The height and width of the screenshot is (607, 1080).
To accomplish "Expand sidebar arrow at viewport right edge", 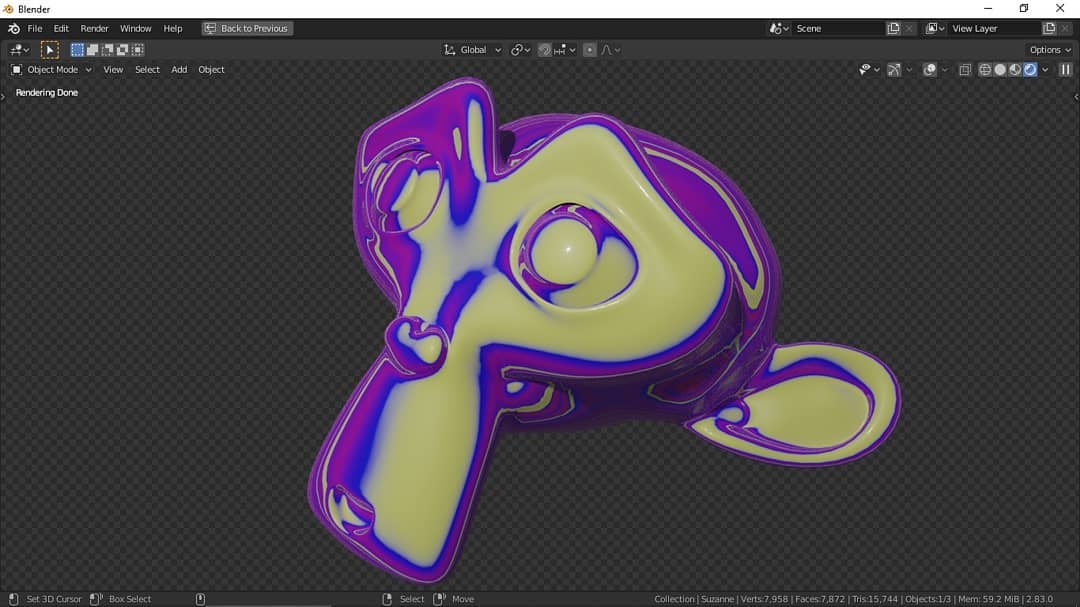I will click(x=1077, y=96).
